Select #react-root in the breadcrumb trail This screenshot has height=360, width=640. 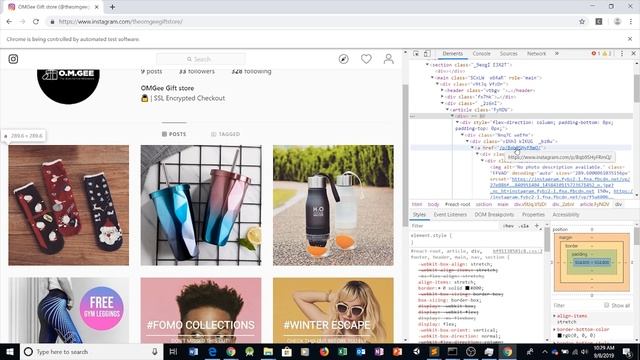pos(458,204)
